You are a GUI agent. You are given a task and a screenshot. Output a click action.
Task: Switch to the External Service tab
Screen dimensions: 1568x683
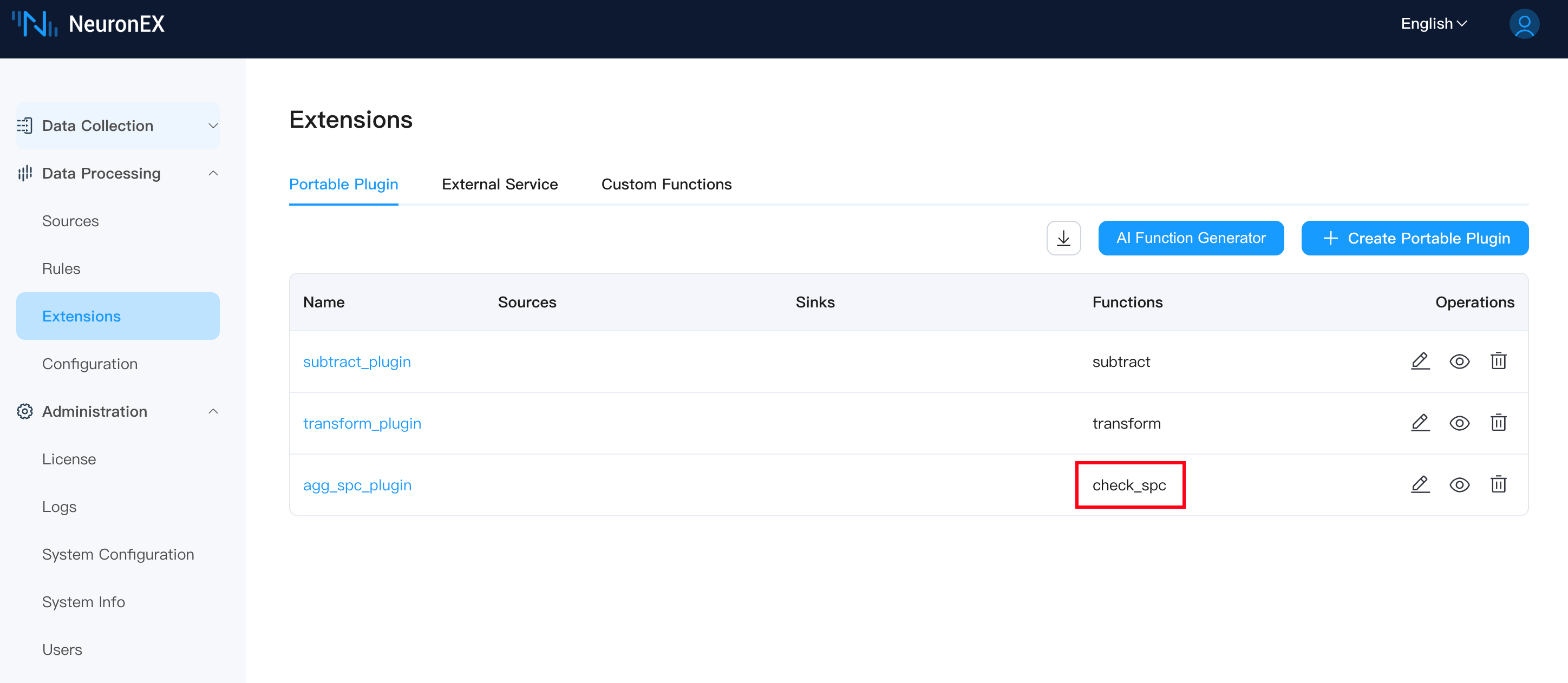[x=499, y=185]
